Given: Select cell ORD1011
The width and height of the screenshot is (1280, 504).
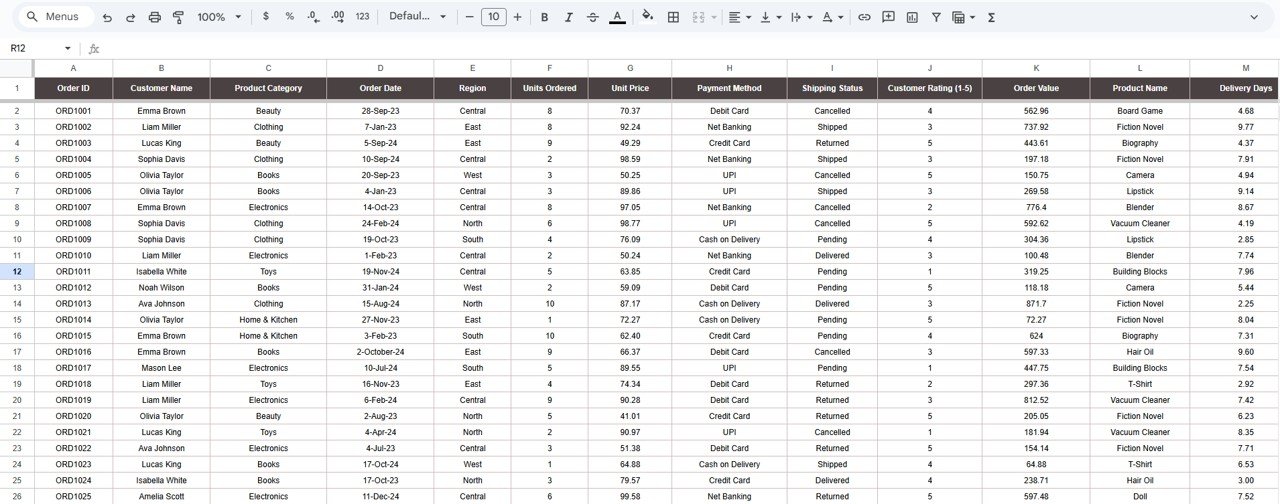Looking at the screenshot, I should pos(73,271).
